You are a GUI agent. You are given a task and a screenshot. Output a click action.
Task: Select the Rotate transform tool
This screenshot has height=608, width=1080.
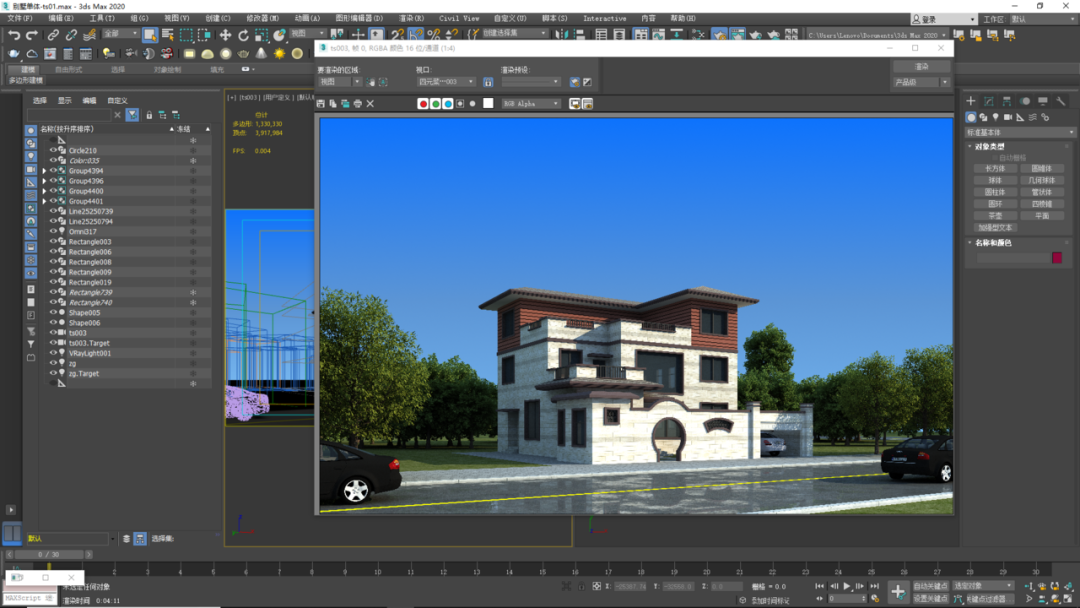243,34
